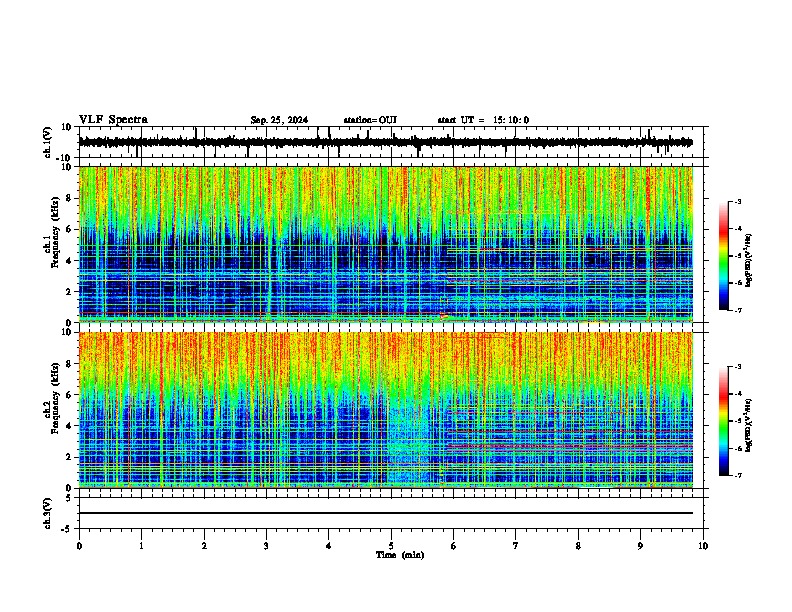
Task: Click the "2" minute tick label
Action: pos(204,546)
